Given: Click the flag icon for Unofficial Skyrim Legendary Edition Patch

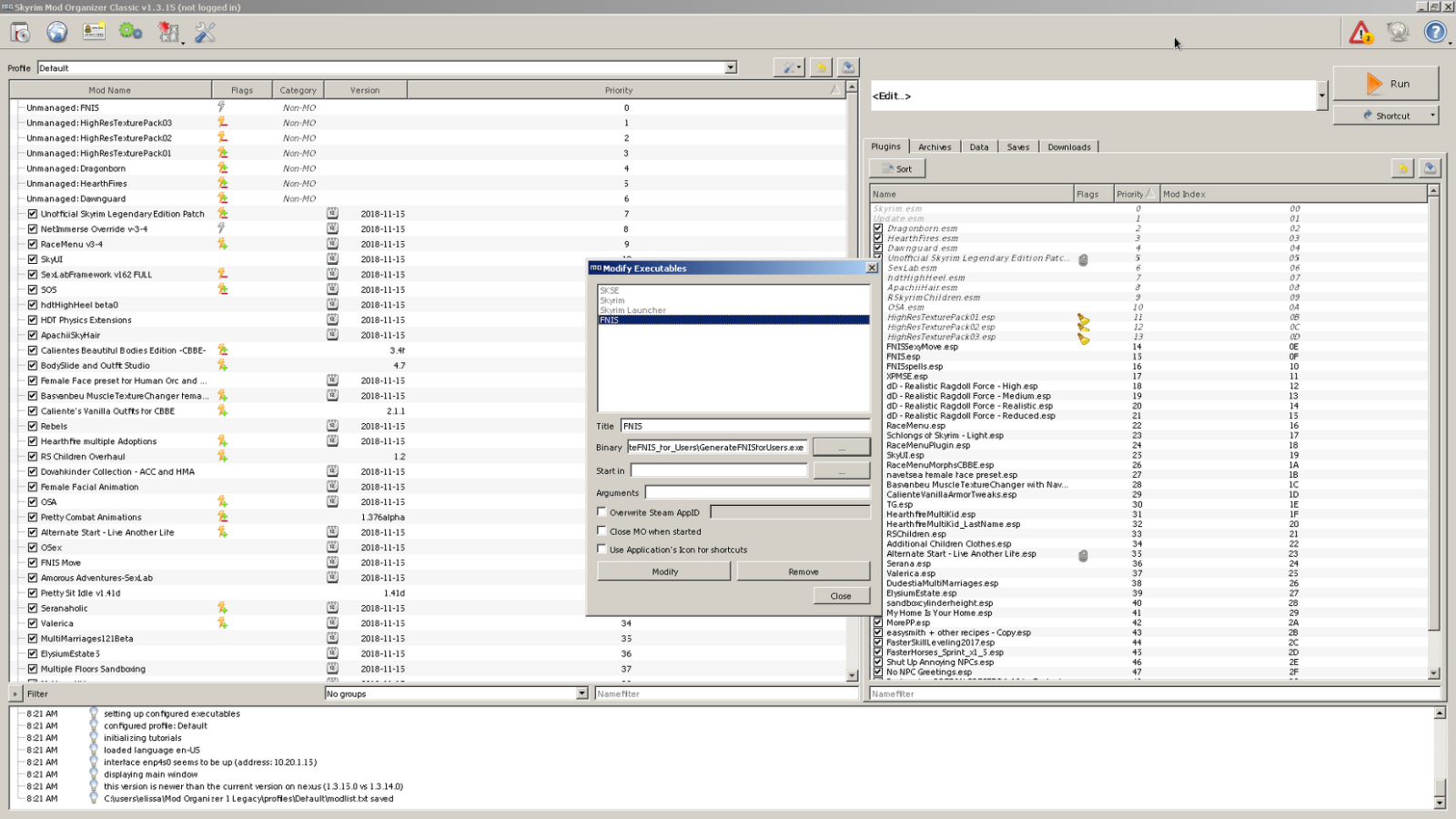Looking at the screenshot, I should pos(222,214).
